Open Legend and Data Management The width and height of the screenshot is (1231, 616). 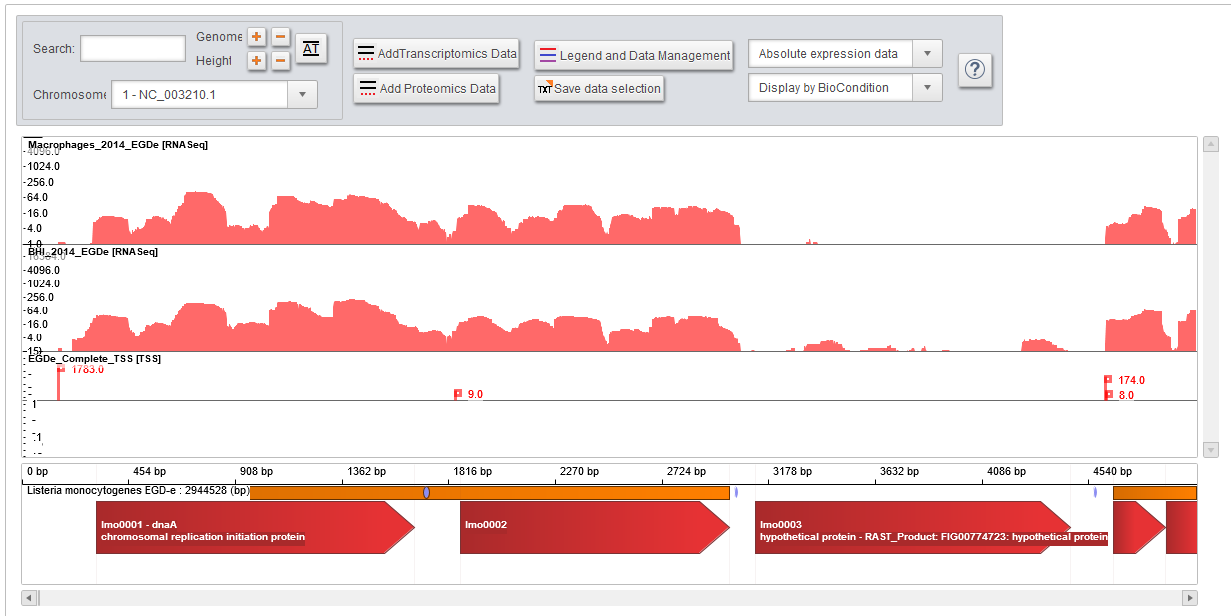(x=634, y=55)
